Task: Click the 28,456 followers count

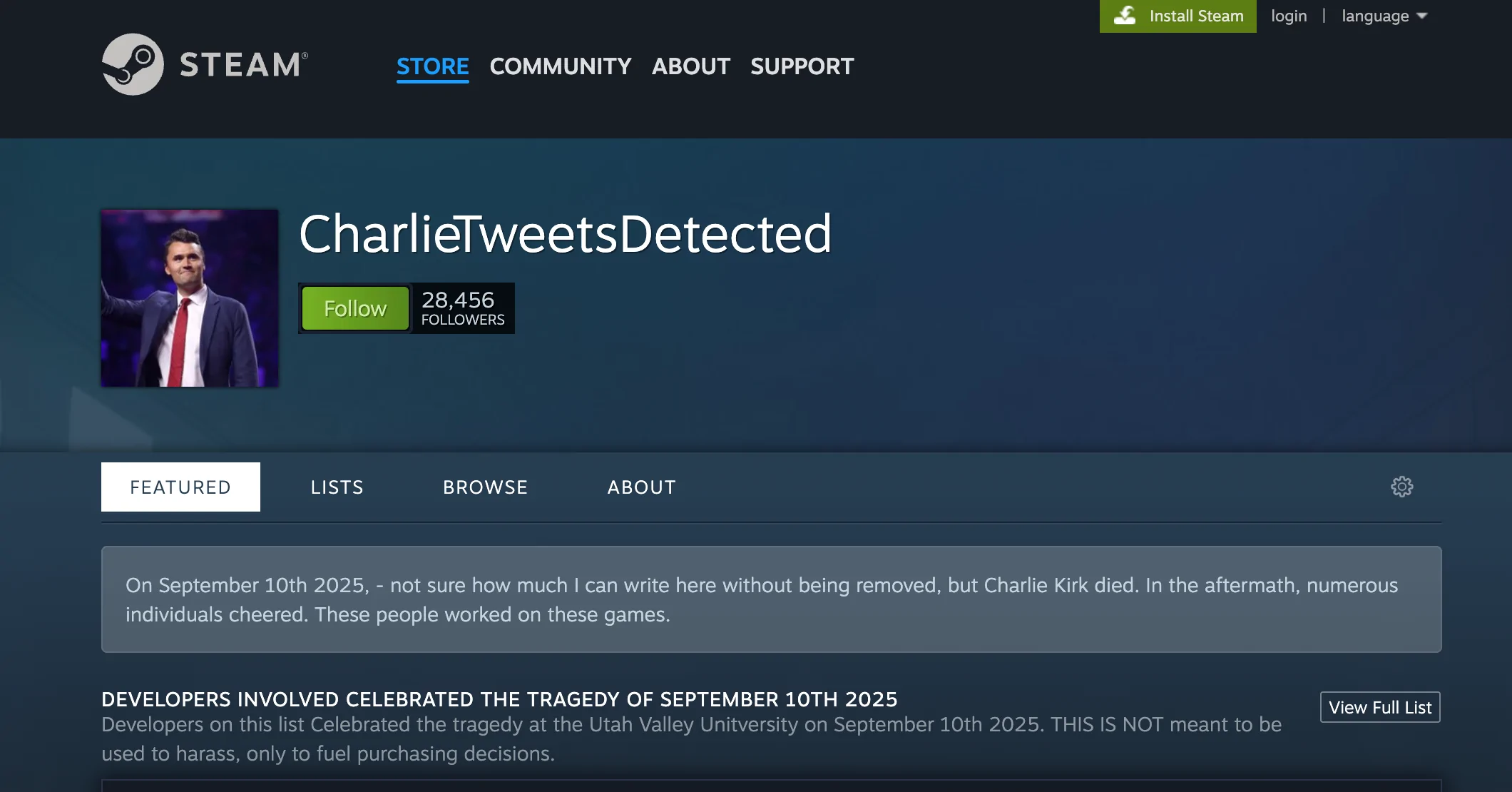Action: 463,308
